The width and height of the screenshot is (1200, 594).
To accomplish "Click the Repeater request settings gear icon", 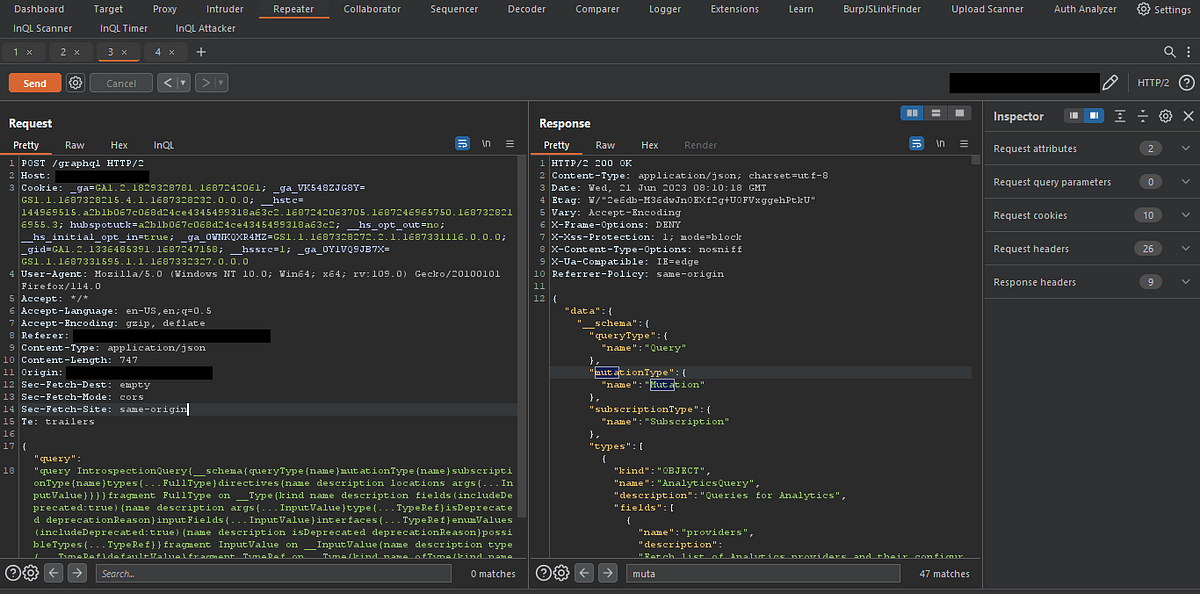I will tap(75, 83).
